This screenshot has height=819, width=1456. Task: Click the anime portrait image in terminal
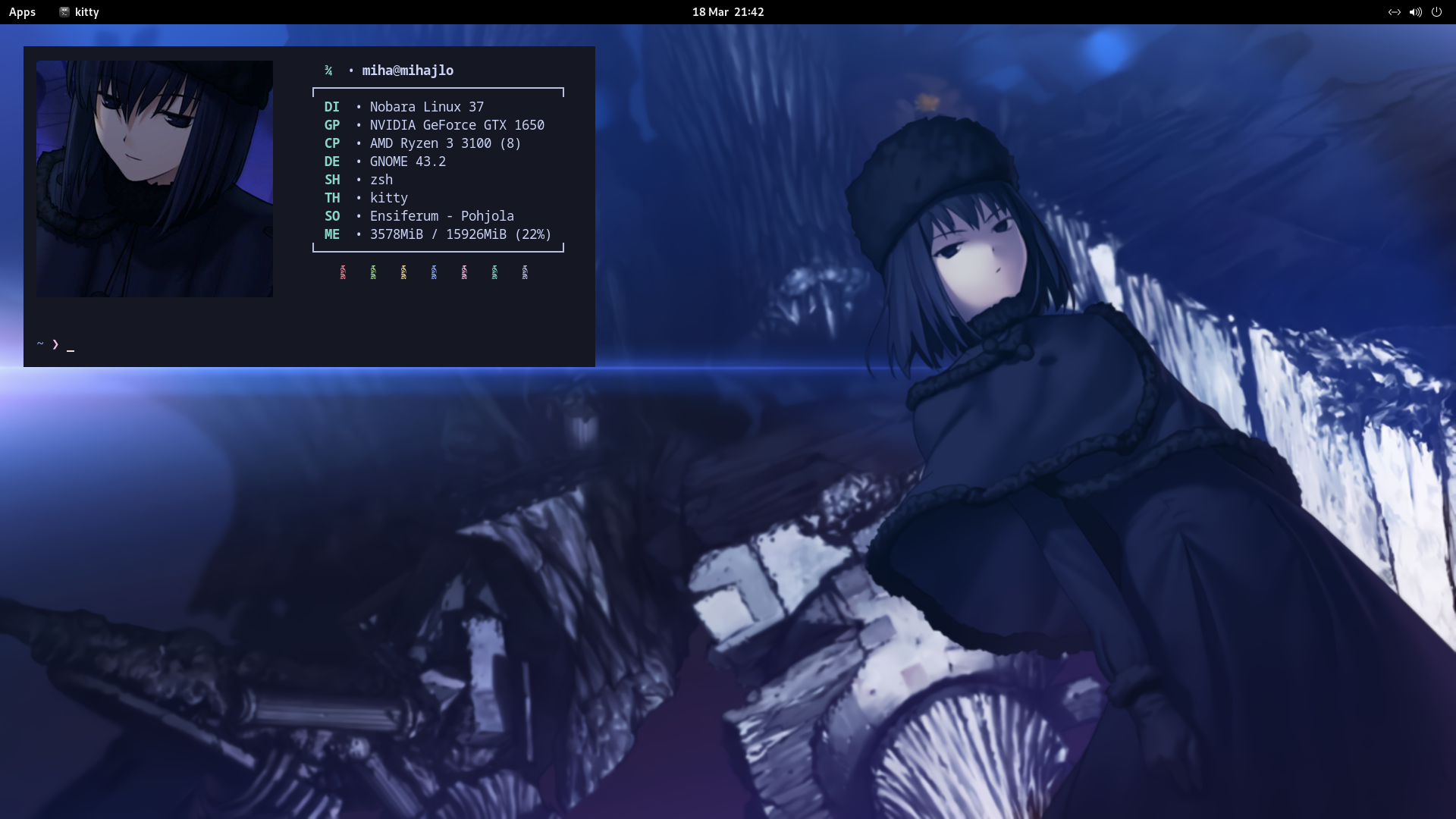pos(155,179)
